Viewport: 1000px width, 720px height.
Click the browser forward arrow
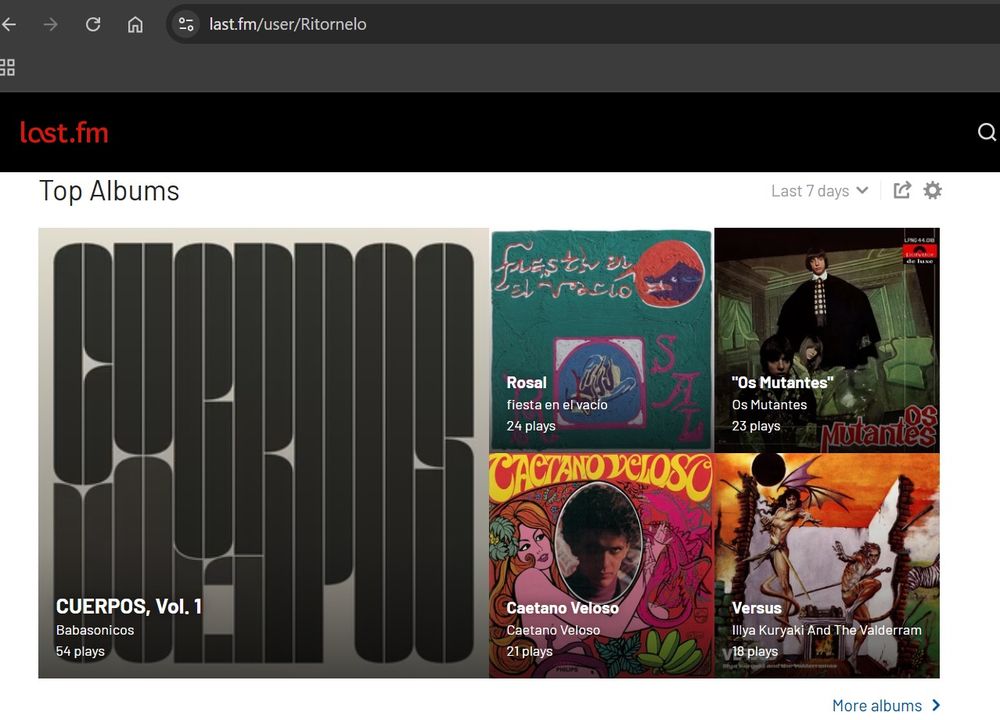pos(50,24)
